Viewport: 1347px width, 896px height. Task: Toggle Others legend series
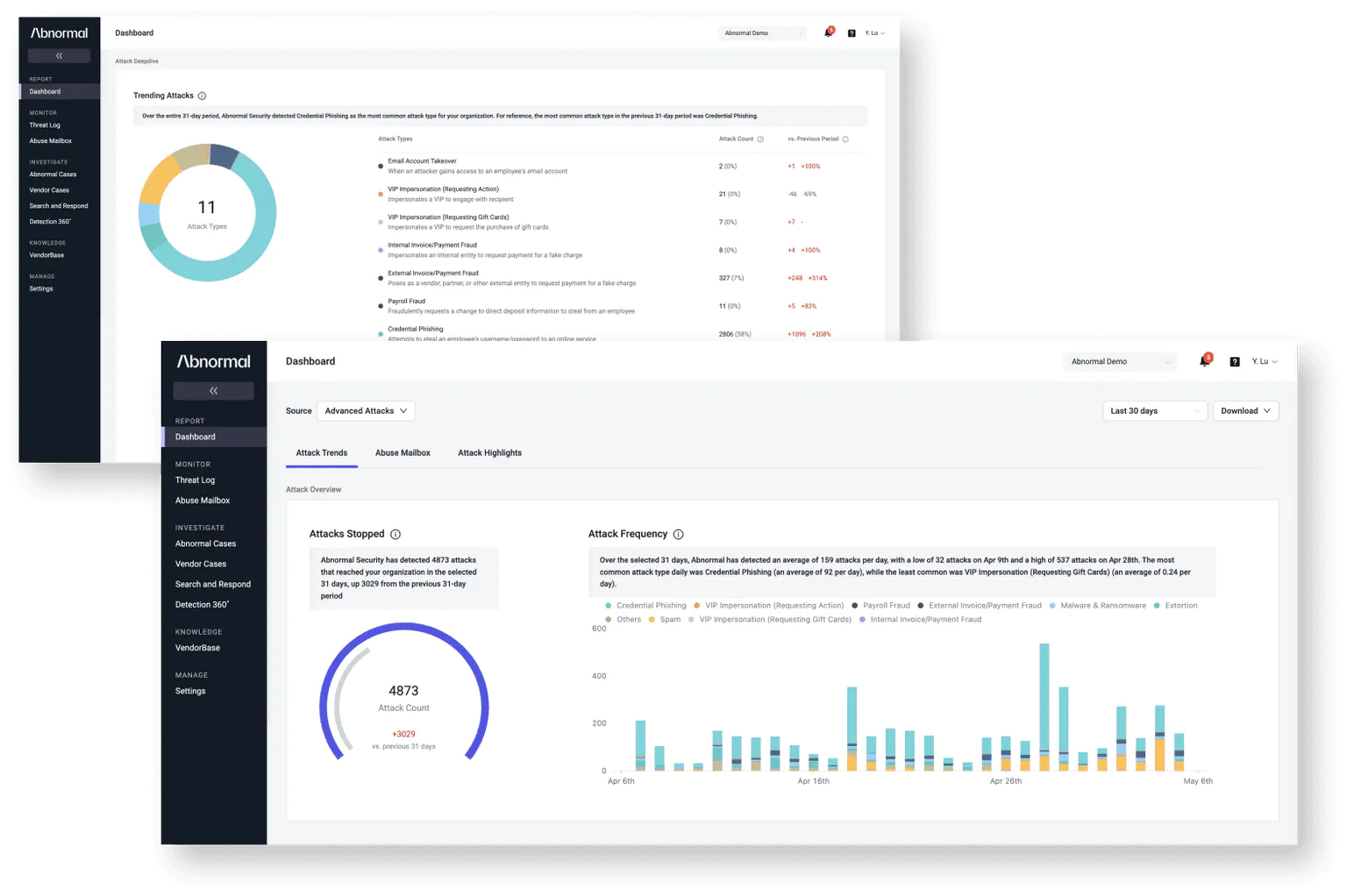[623, 620]
